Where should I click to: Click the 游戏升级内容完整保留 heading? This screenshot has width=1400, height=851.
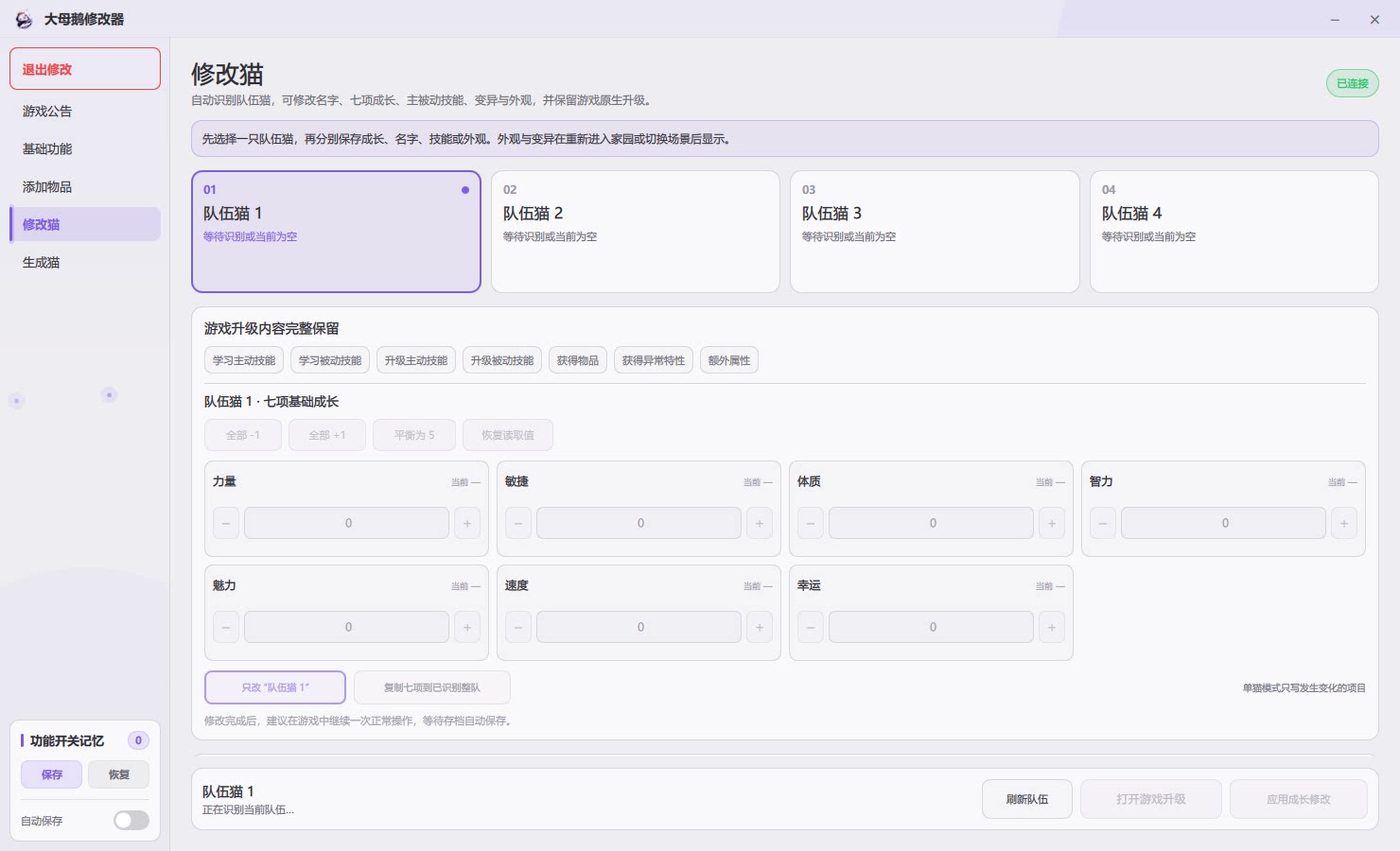[x=271, y=328]
